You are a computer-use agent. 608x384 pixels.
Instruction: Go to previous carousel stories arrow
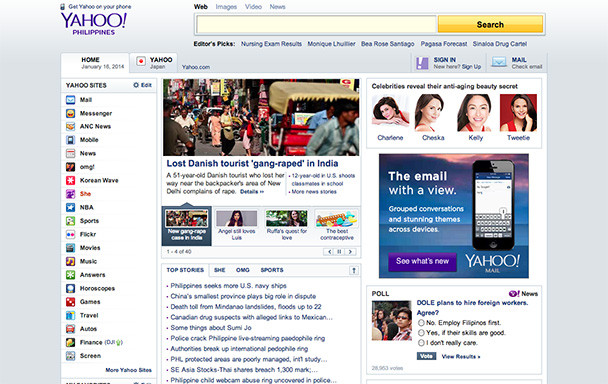pyautogui.click(x=329, y=252)
